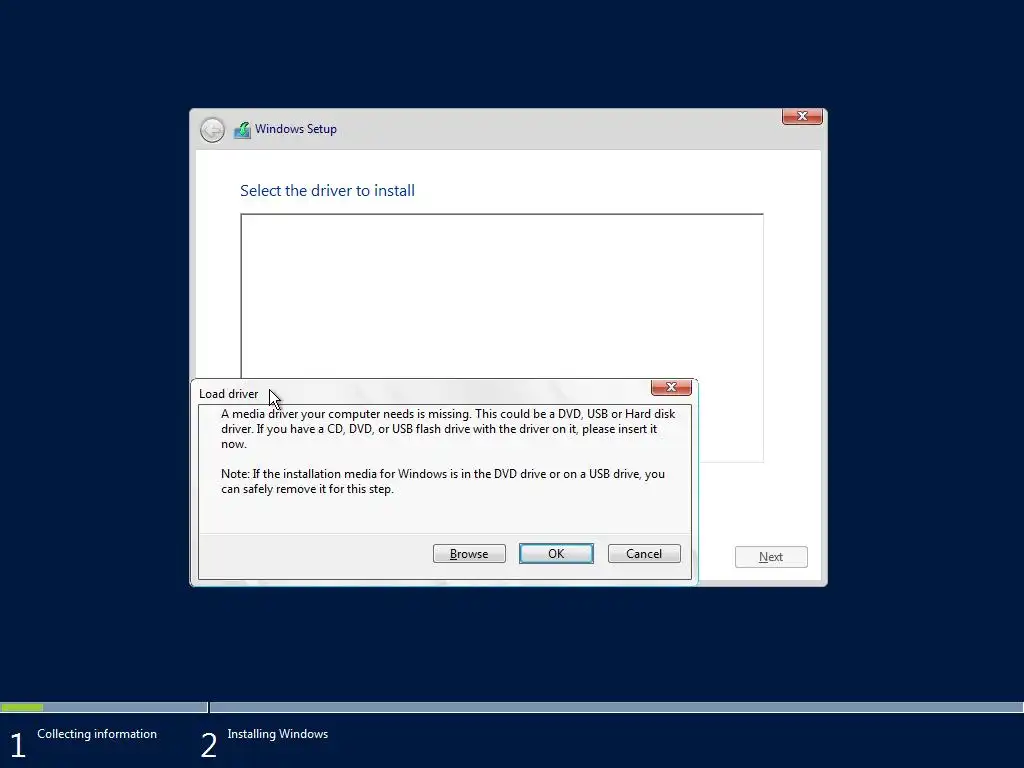This screenshot has width=1024, height=768.
Task: Click the 'Select the driver to install' heading
Action: [x=327, y=191]
